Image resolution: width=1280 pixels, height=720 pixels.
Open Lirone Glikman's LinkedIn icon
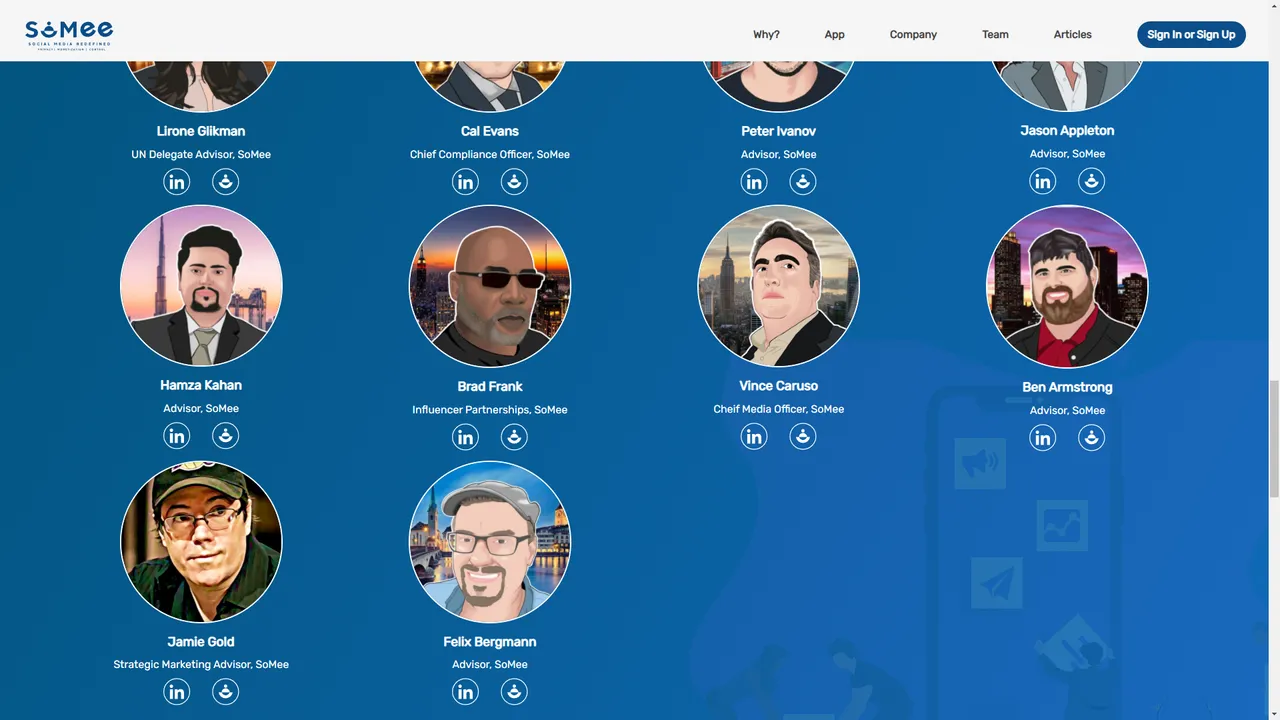click(x=177, y=182)
